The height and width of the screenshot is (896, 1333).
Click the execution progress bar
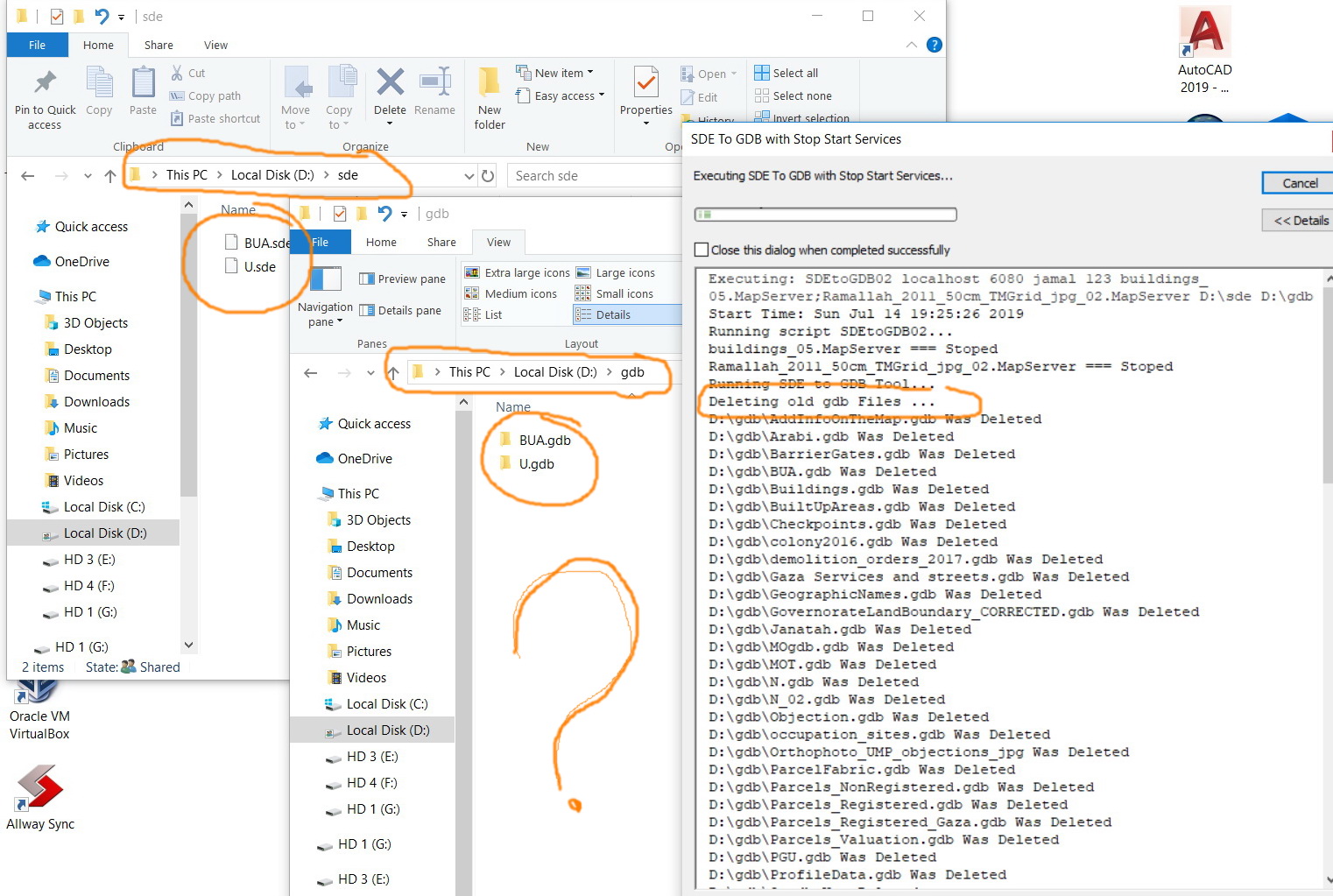825,215
